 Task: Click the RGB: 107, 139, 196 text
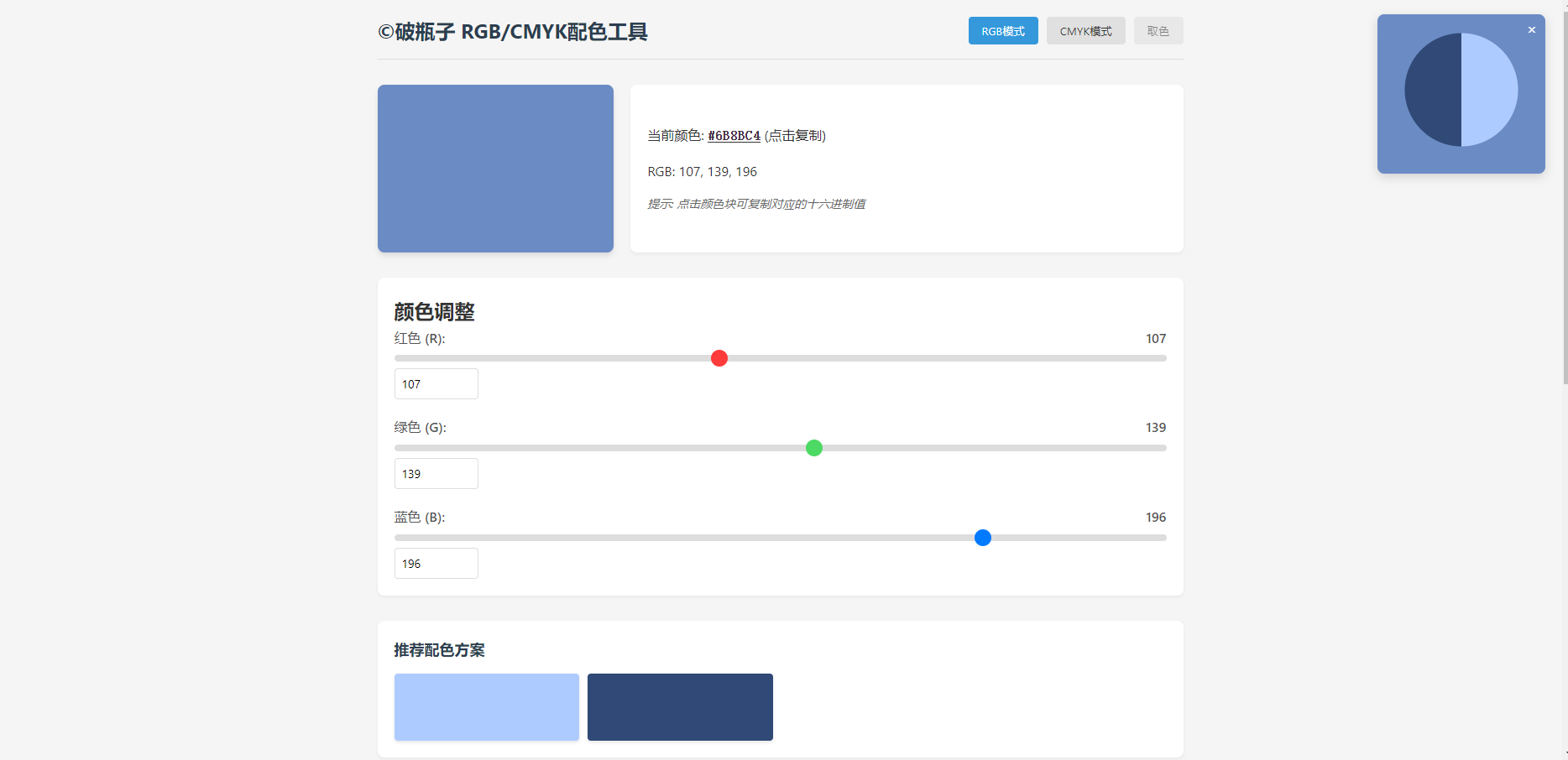(x=702, y=172)
